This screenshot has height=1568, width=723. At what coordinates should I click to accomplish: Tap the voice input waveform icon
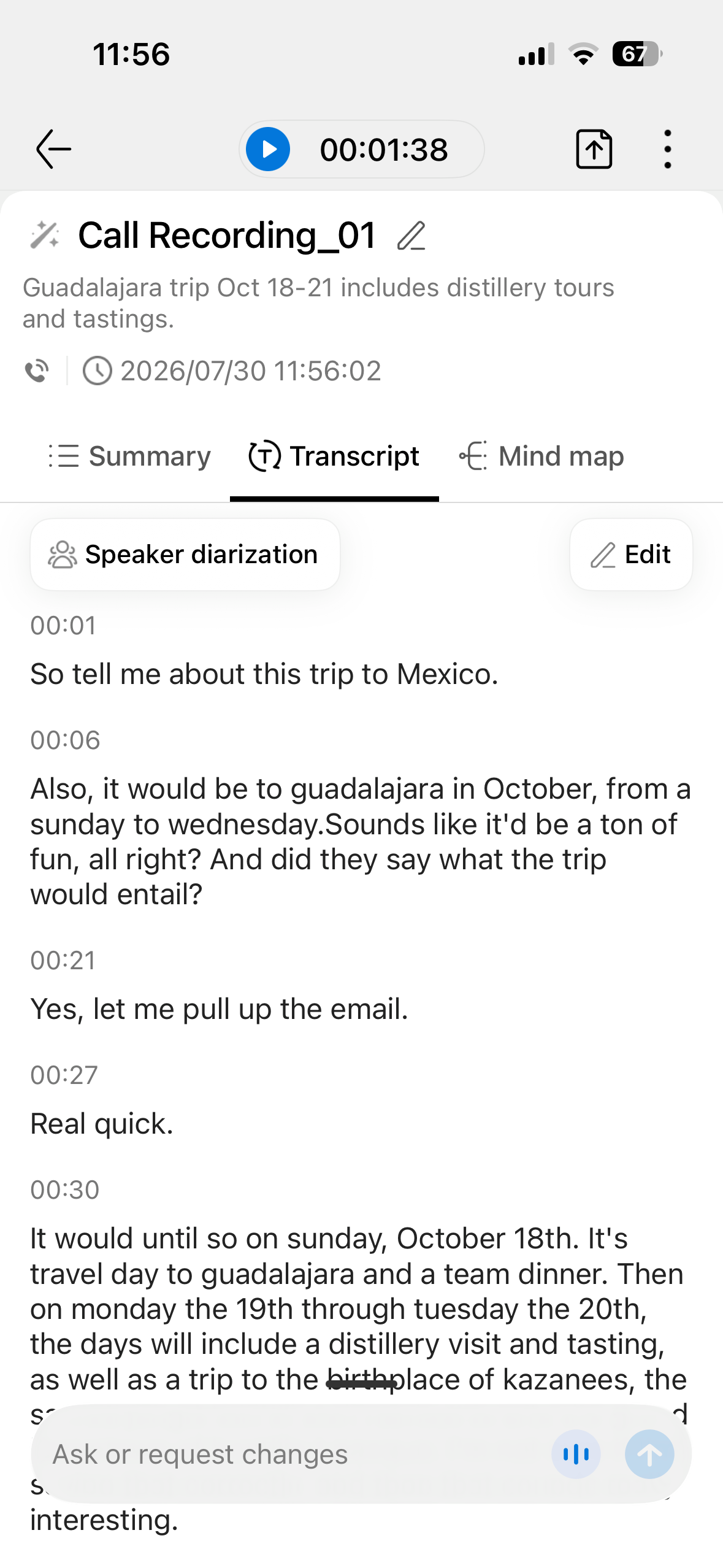pos(576,1454)
